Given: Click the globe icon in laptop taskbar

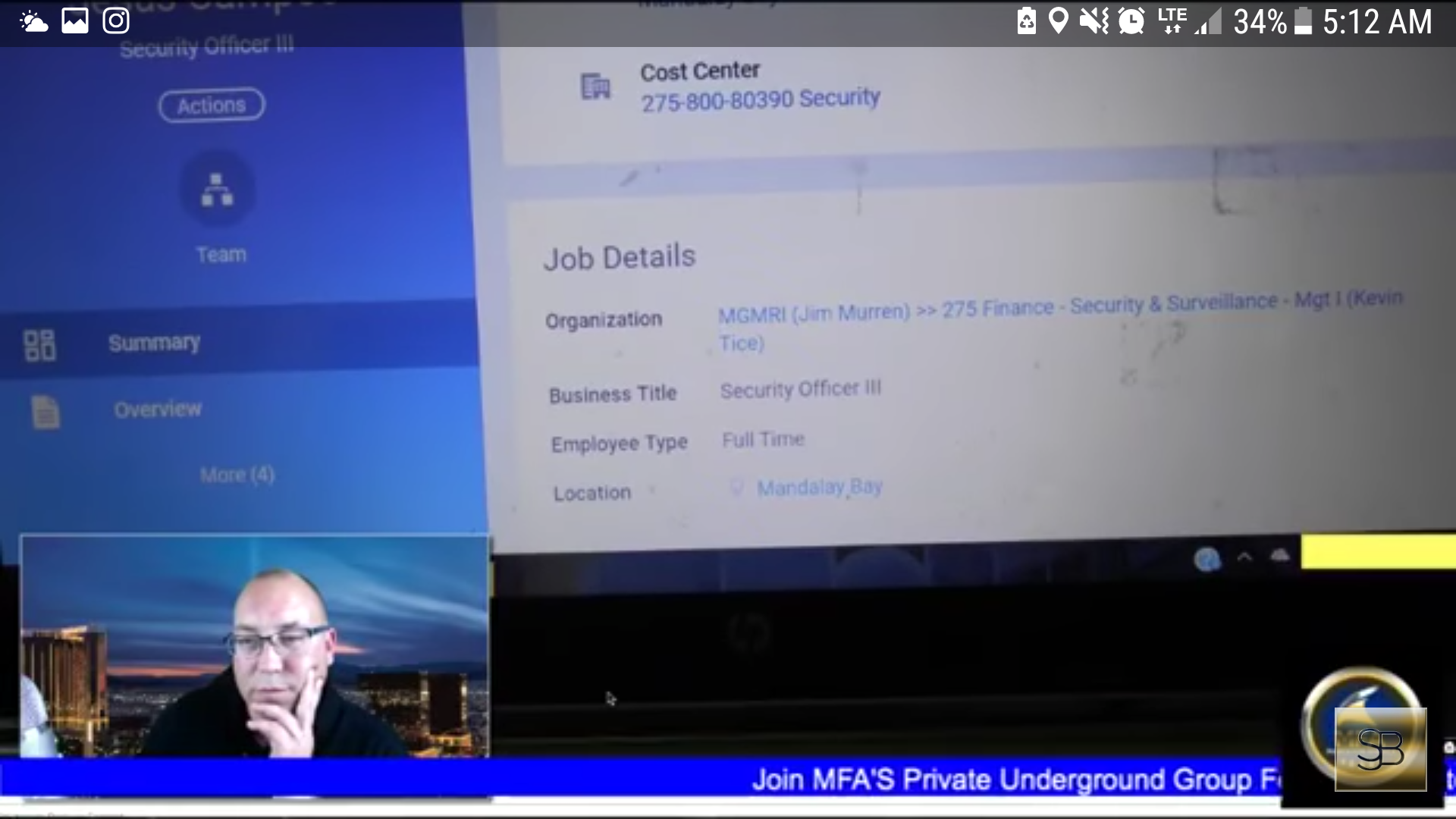Looking at the screenshot, I should [x=1207, y=560].
